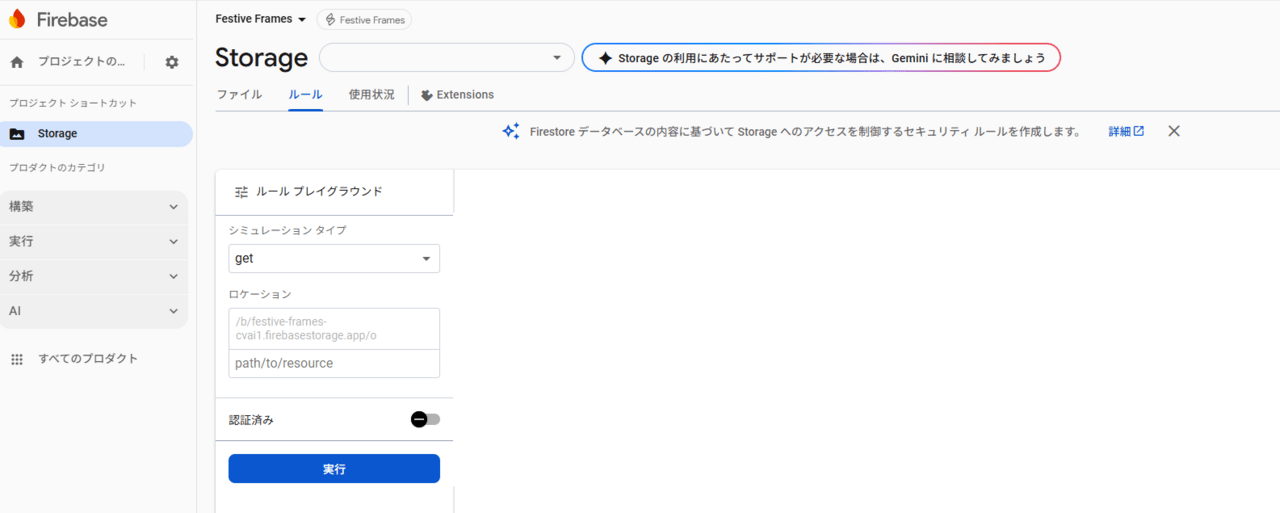Image resolution: width=1280 pixels, height=513 pixels.
Task: Open the Storage bucket selector dropdown
Action: coord(447,58)
